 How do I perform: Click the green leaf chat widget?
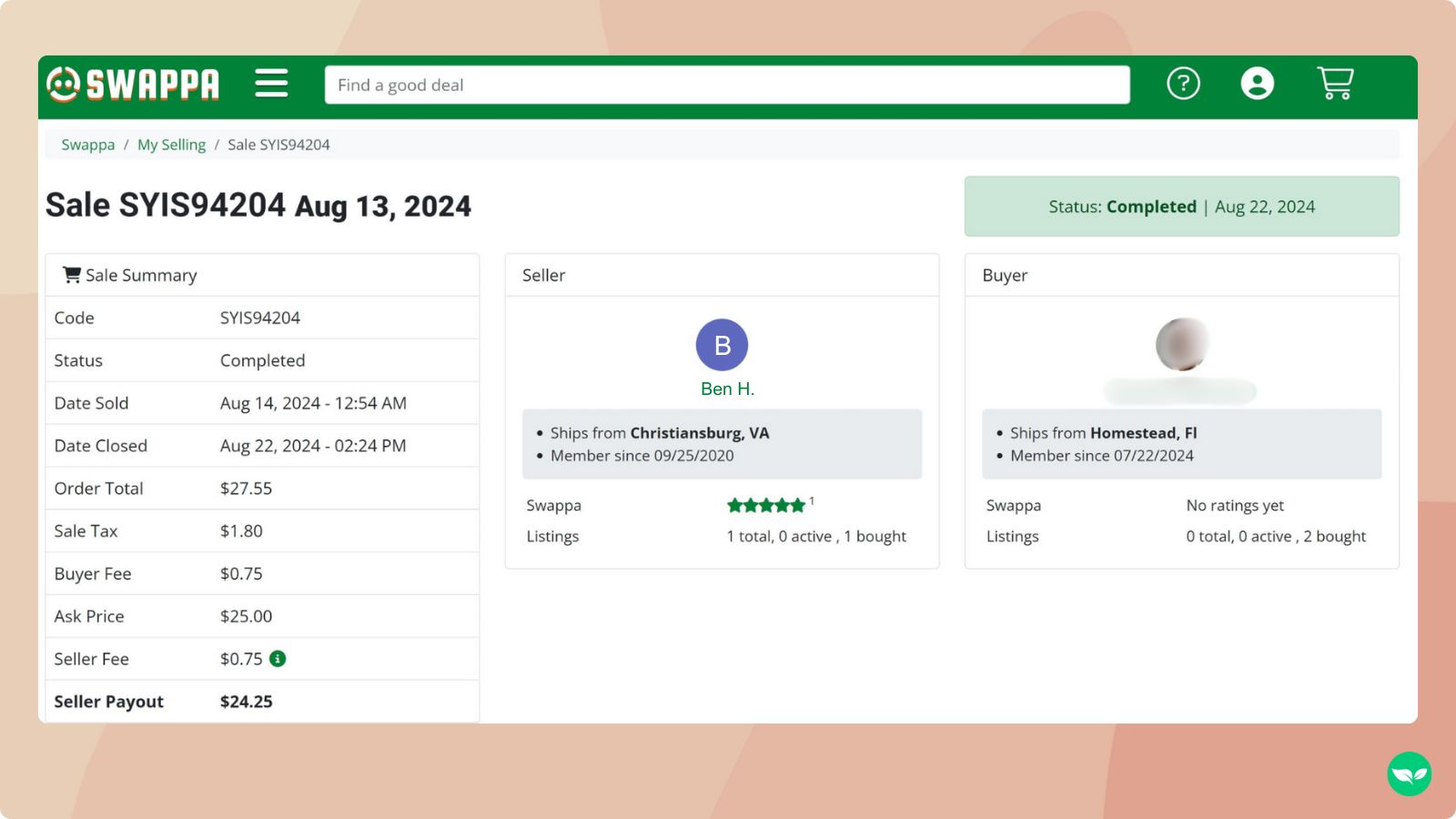(1409, 774)
